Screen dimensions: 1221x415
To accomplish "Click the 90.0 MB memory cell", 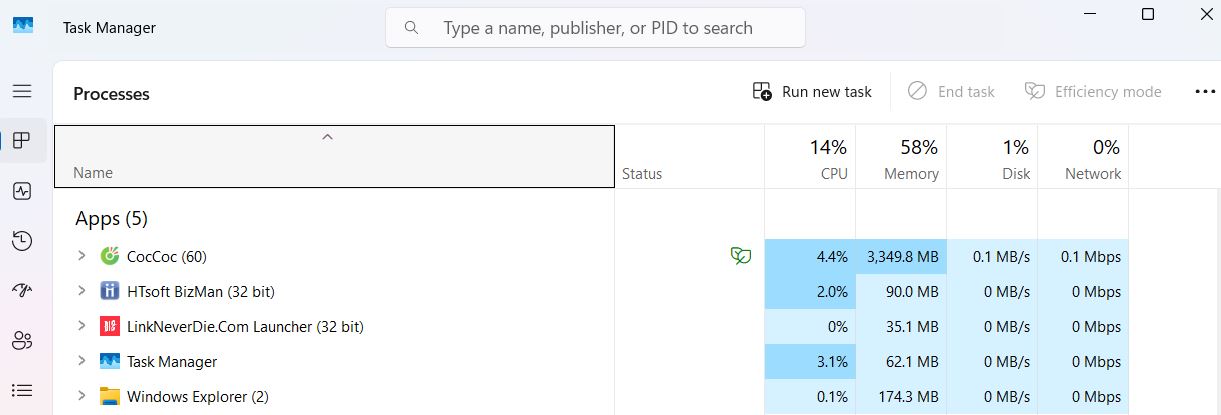I will pos(901,291).
